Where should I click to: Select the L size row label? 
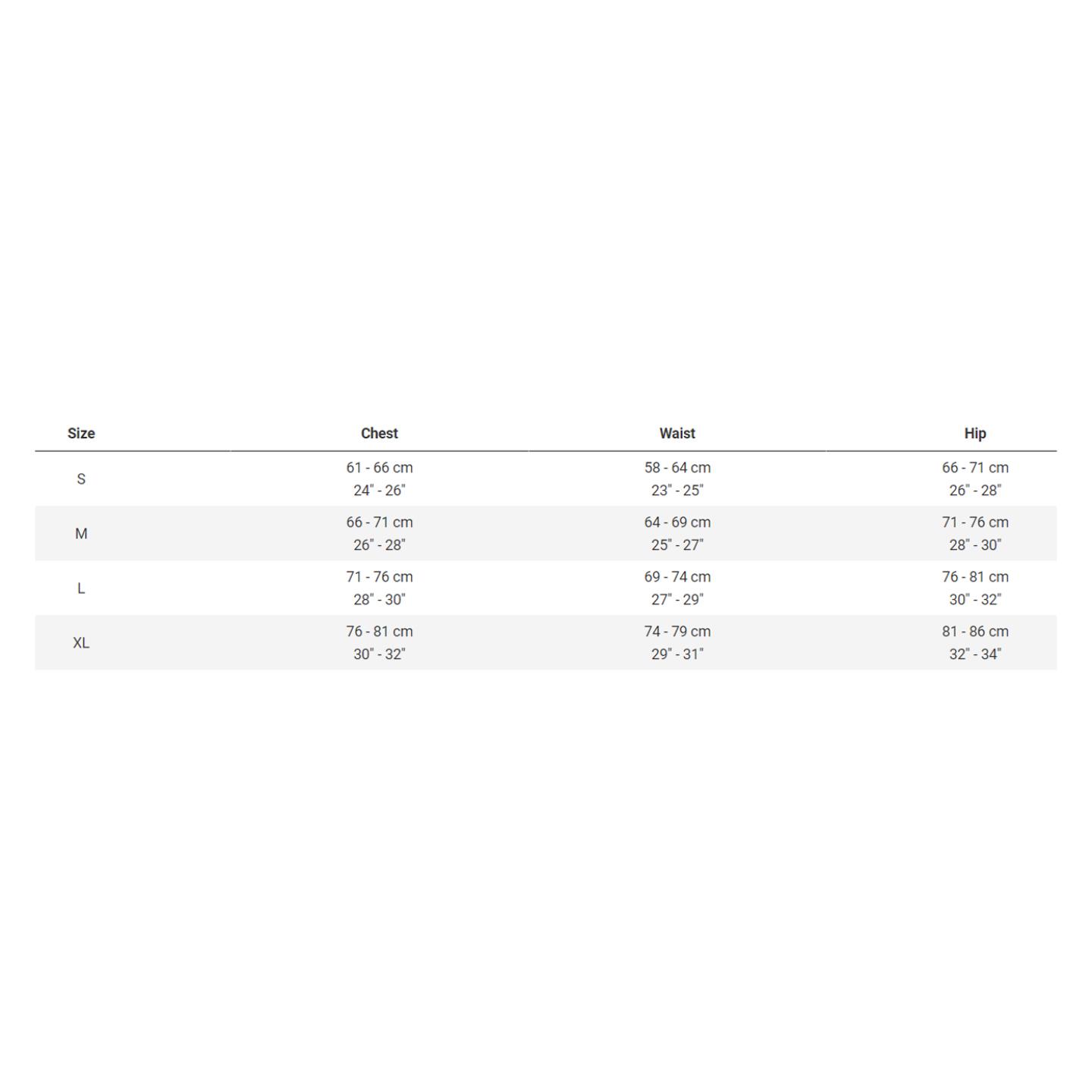pyautogui.click(x=81, y=588)
